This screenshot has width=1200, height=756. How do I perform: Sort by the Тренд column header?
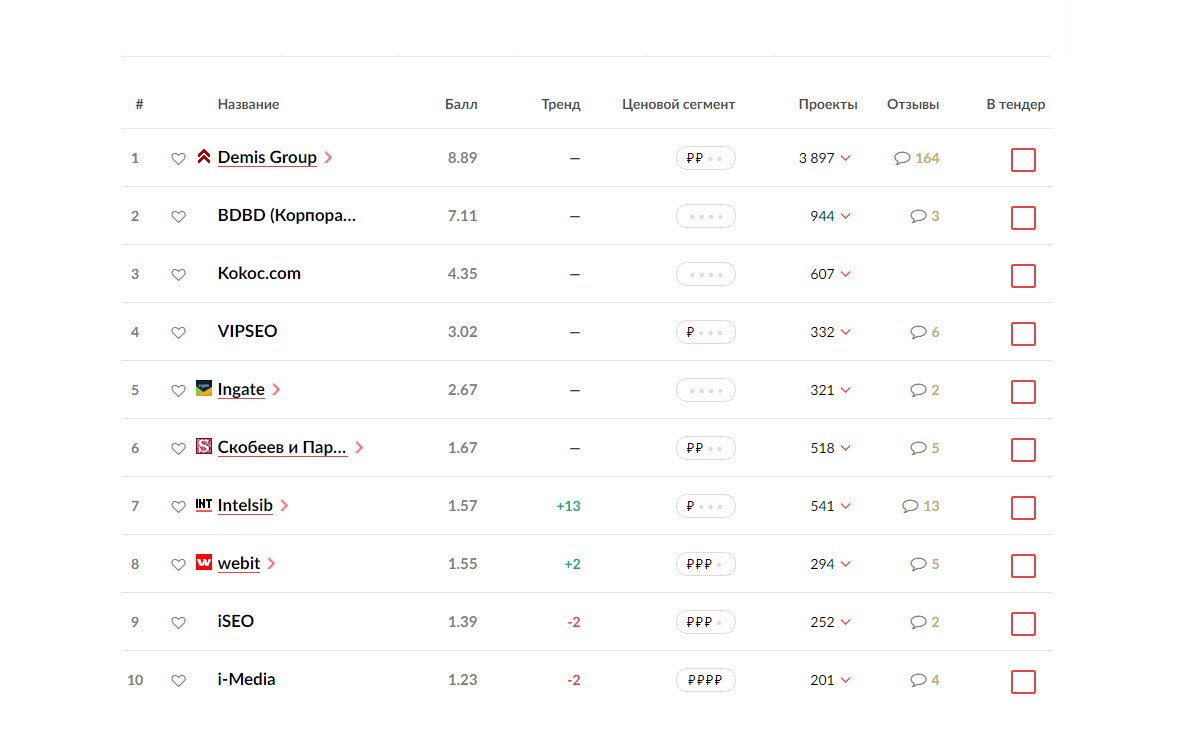561,104
